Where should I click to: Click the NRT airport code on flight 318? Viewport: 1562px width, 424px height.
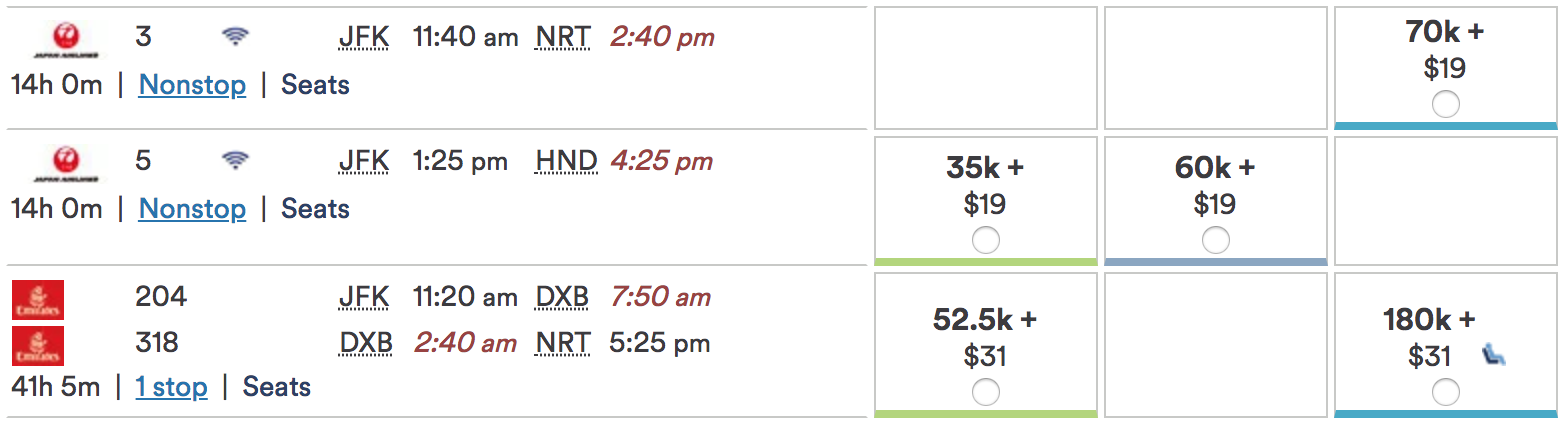(x=563, y=343)
